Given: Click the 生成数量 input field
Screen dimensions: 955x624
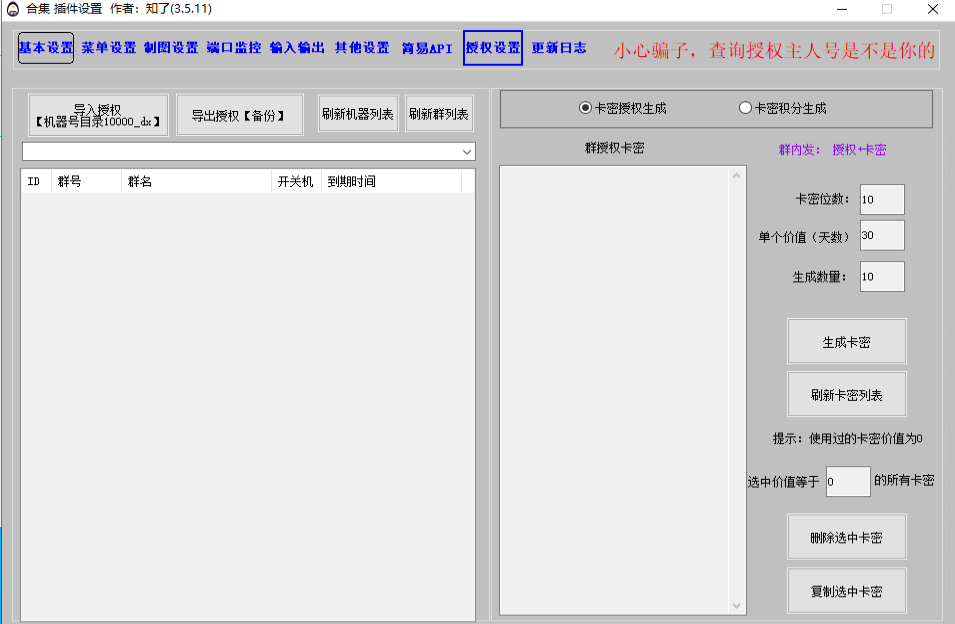Looking at the screenshot, I should (881, 277).
